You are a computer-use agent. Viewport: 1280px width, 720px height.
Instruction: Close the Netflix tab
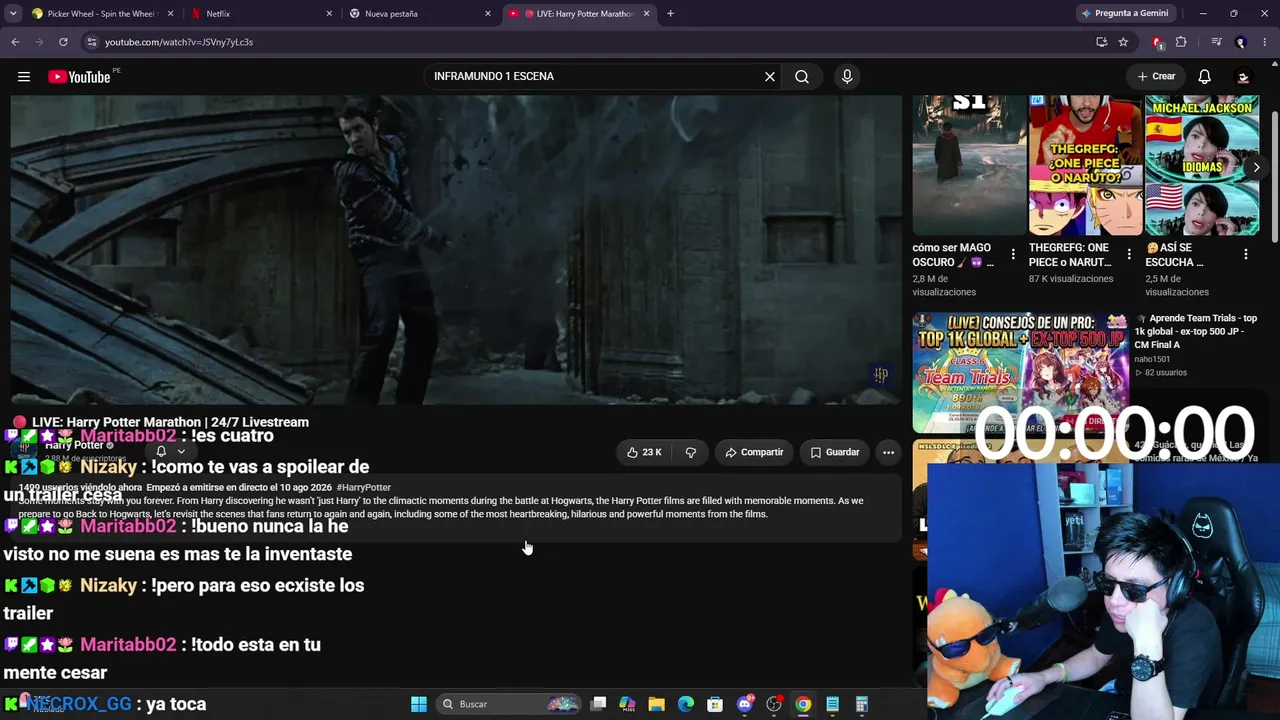click(x=329, y=14)
